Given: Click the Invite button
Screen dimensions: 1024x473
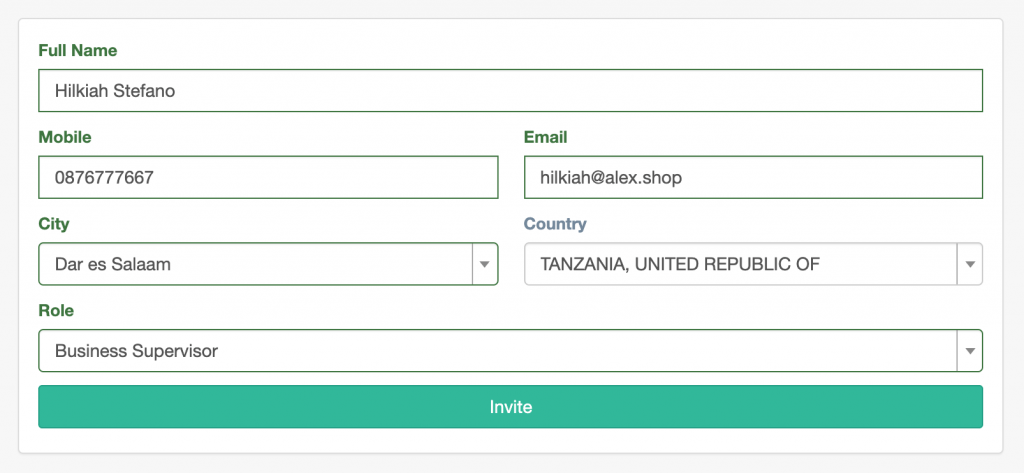Looking at the screenshot, I should click(511, 407).
